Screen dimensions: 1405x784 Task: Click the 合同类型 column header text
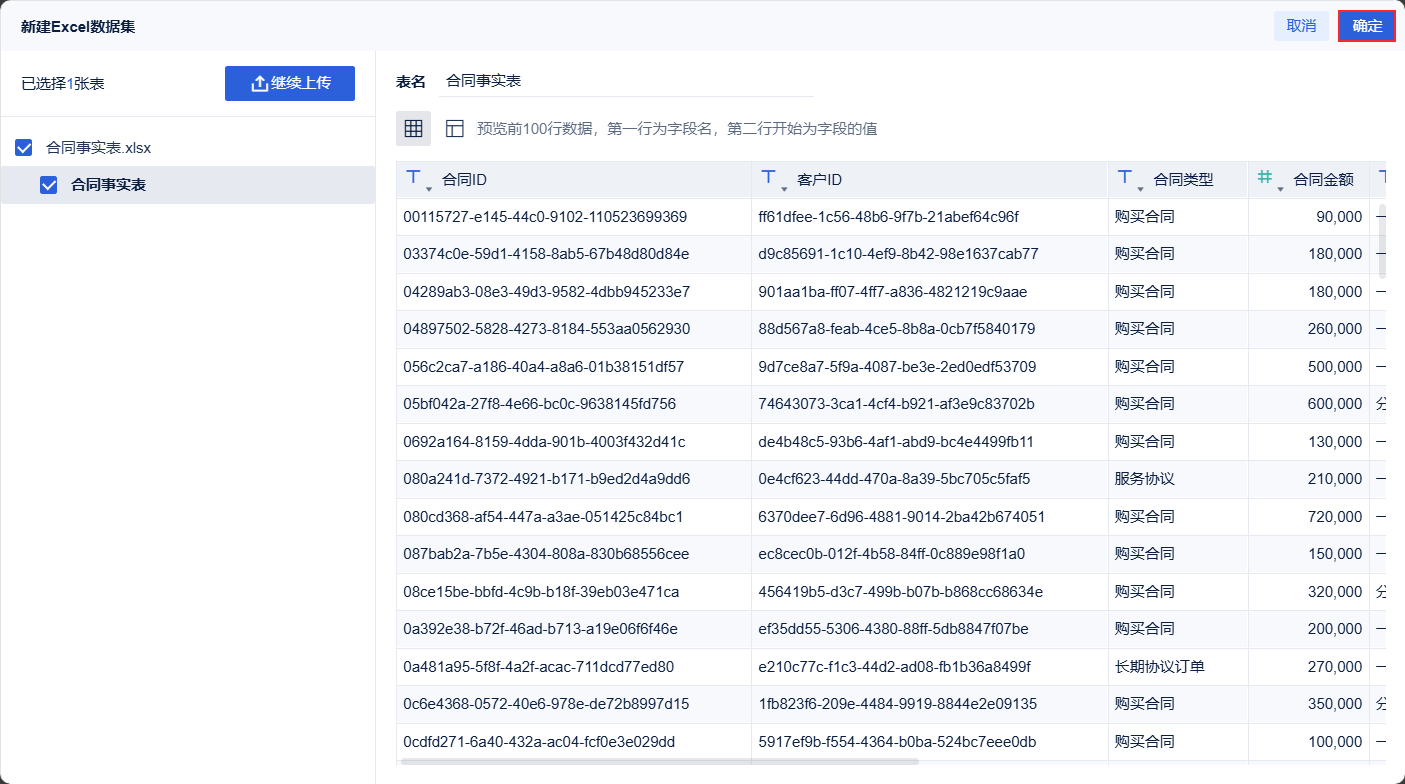click(1183, 180)
